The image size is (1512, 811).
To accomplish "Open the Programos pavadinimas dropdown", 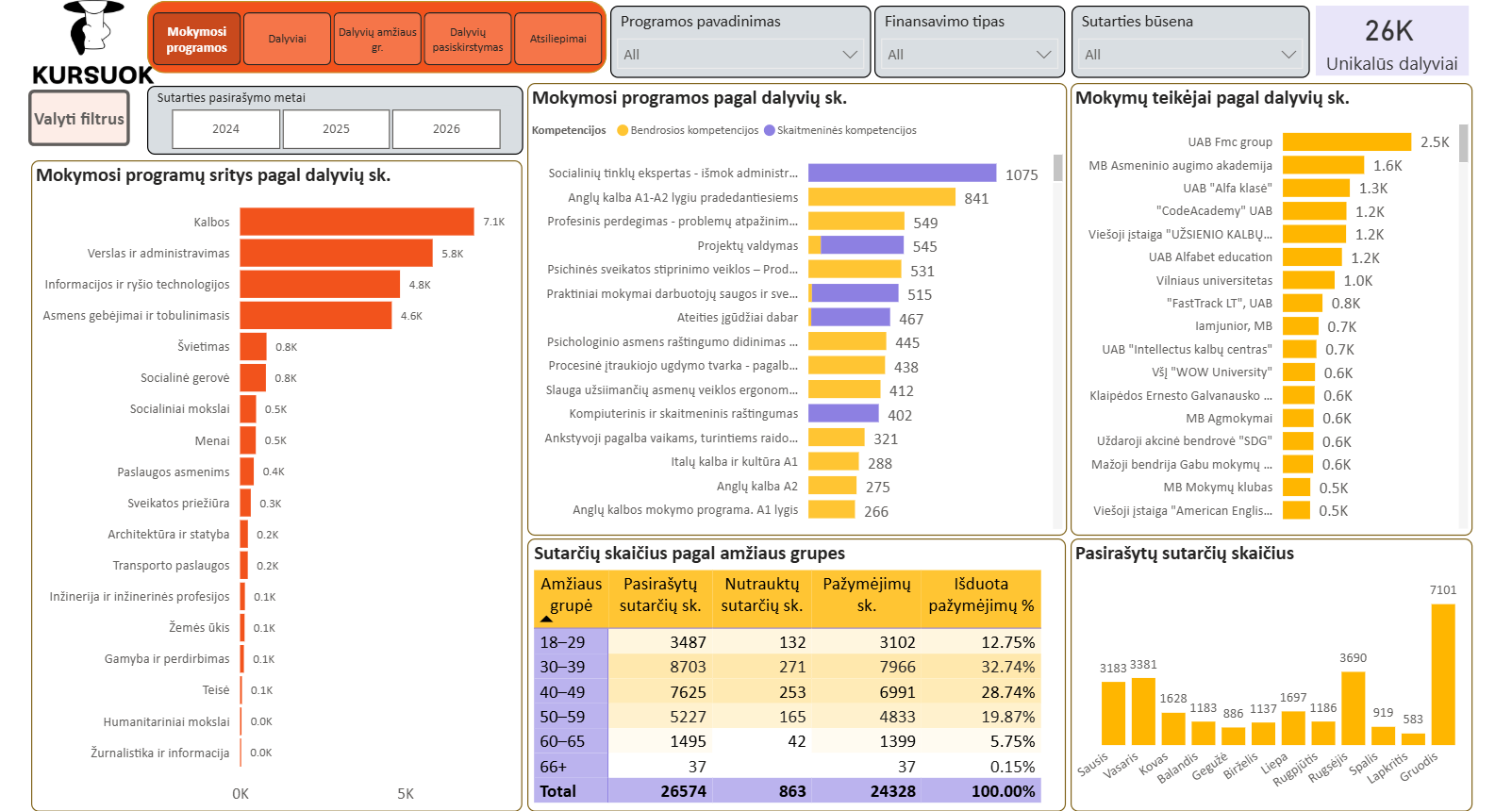I will 739,55.
